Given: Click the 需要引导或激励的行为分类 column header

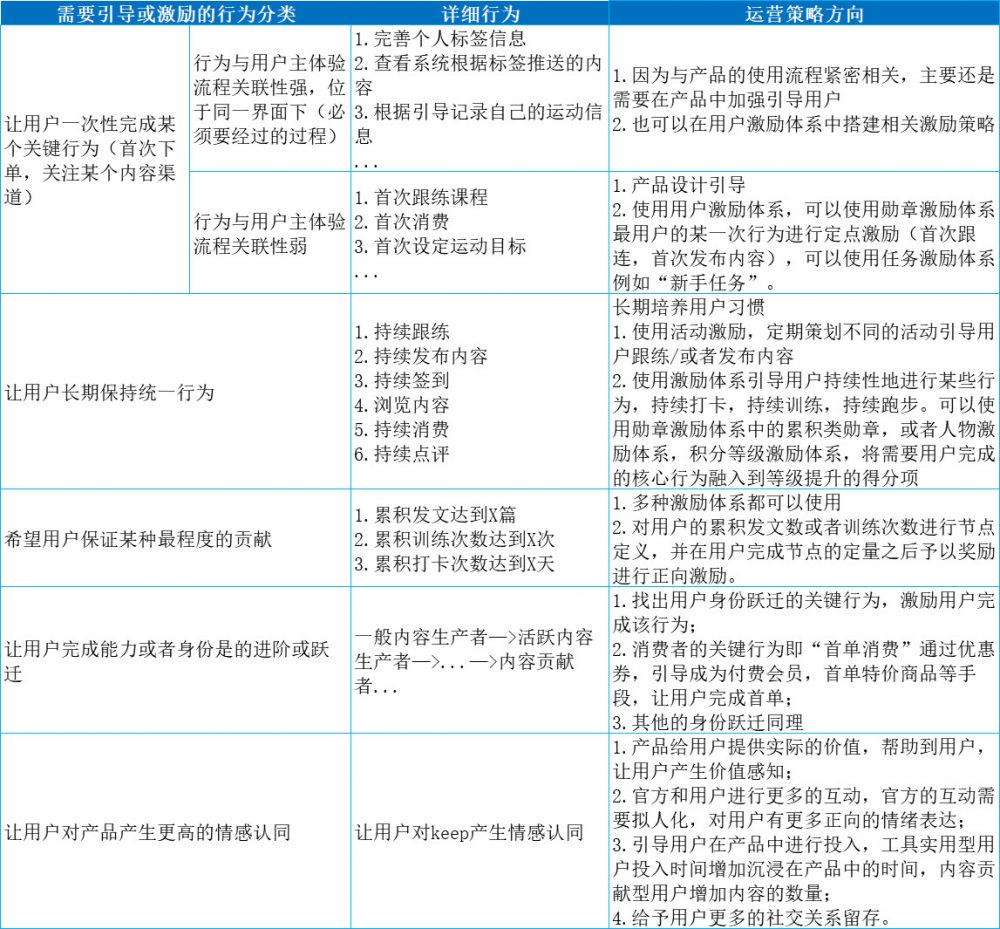Looking at the screenshot, I should (x=175, y=12).
